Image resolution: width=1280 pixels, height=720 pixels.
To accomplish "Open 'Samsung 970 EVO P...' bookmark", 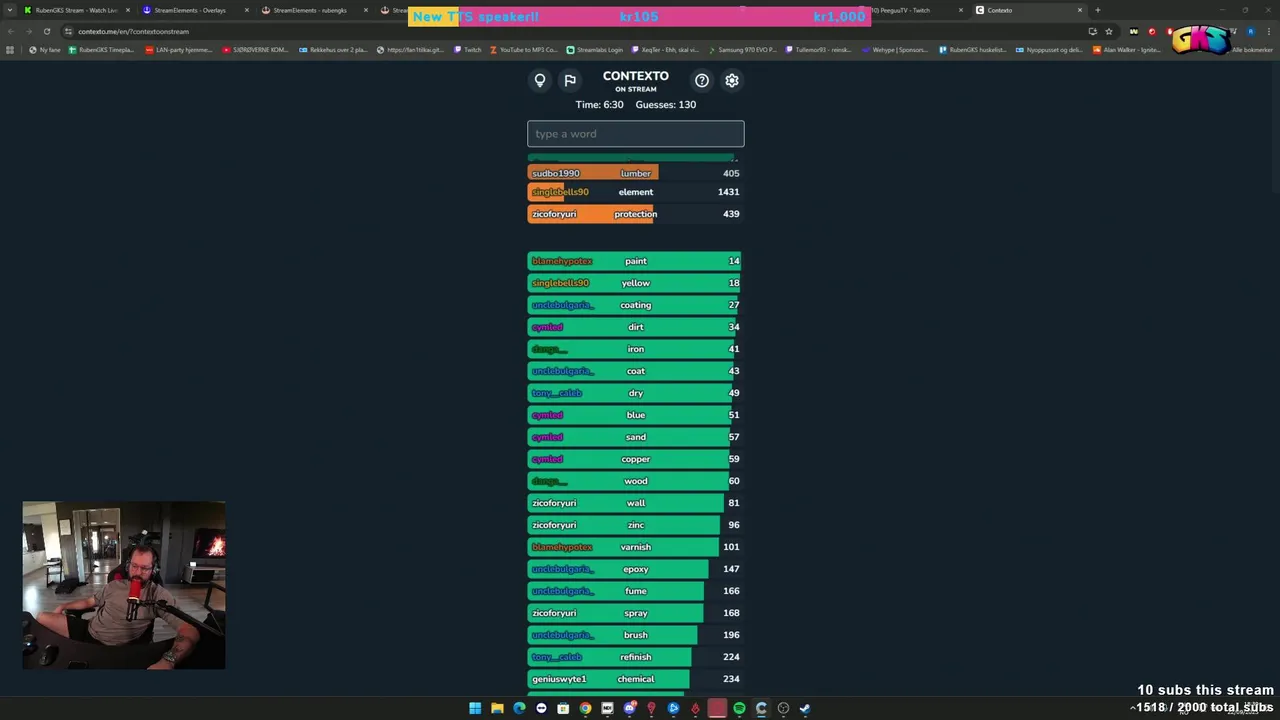I will click(x=744, y=50).
